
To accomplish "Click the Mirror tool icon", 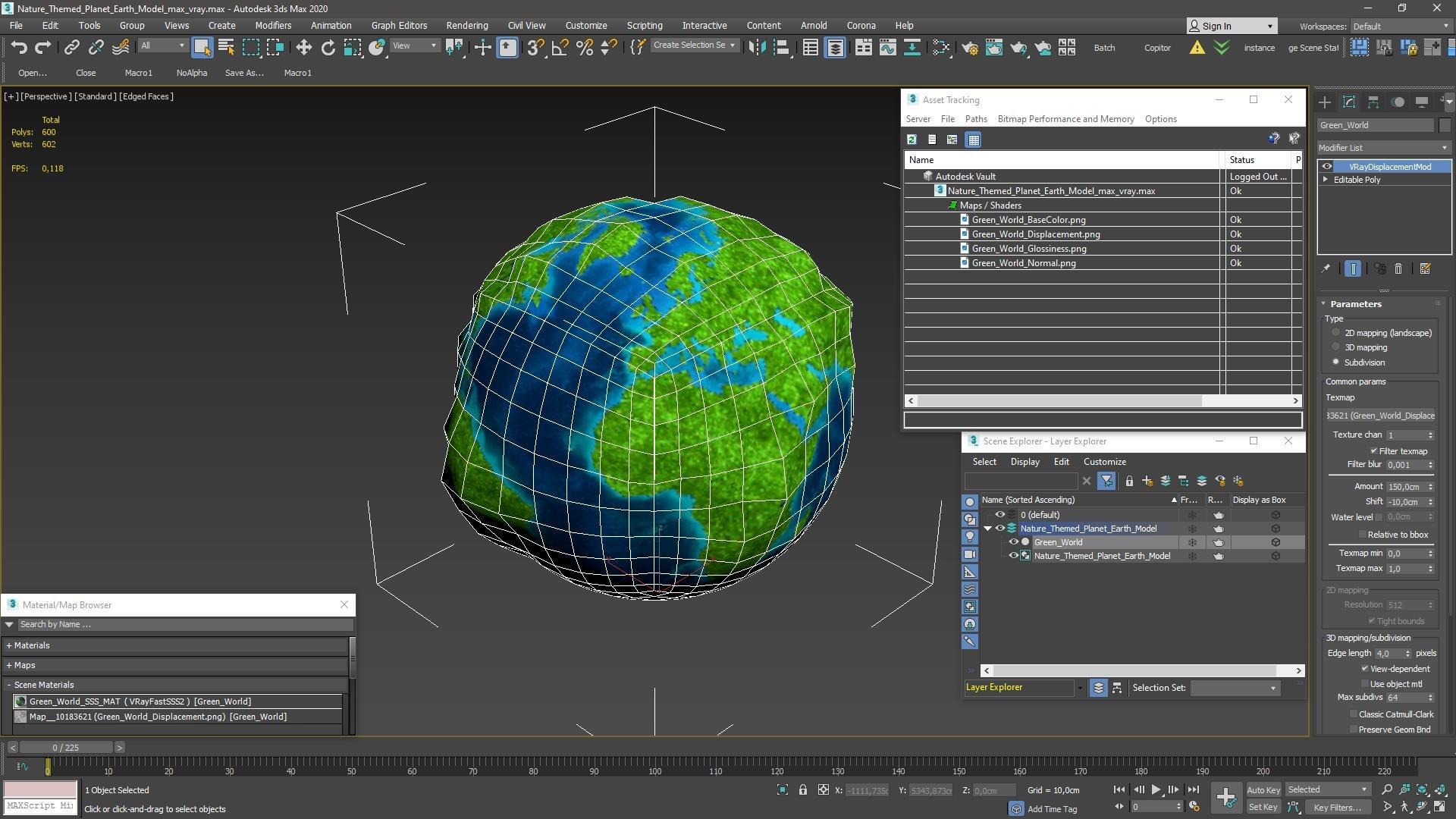I will click(x=756, y=48).
